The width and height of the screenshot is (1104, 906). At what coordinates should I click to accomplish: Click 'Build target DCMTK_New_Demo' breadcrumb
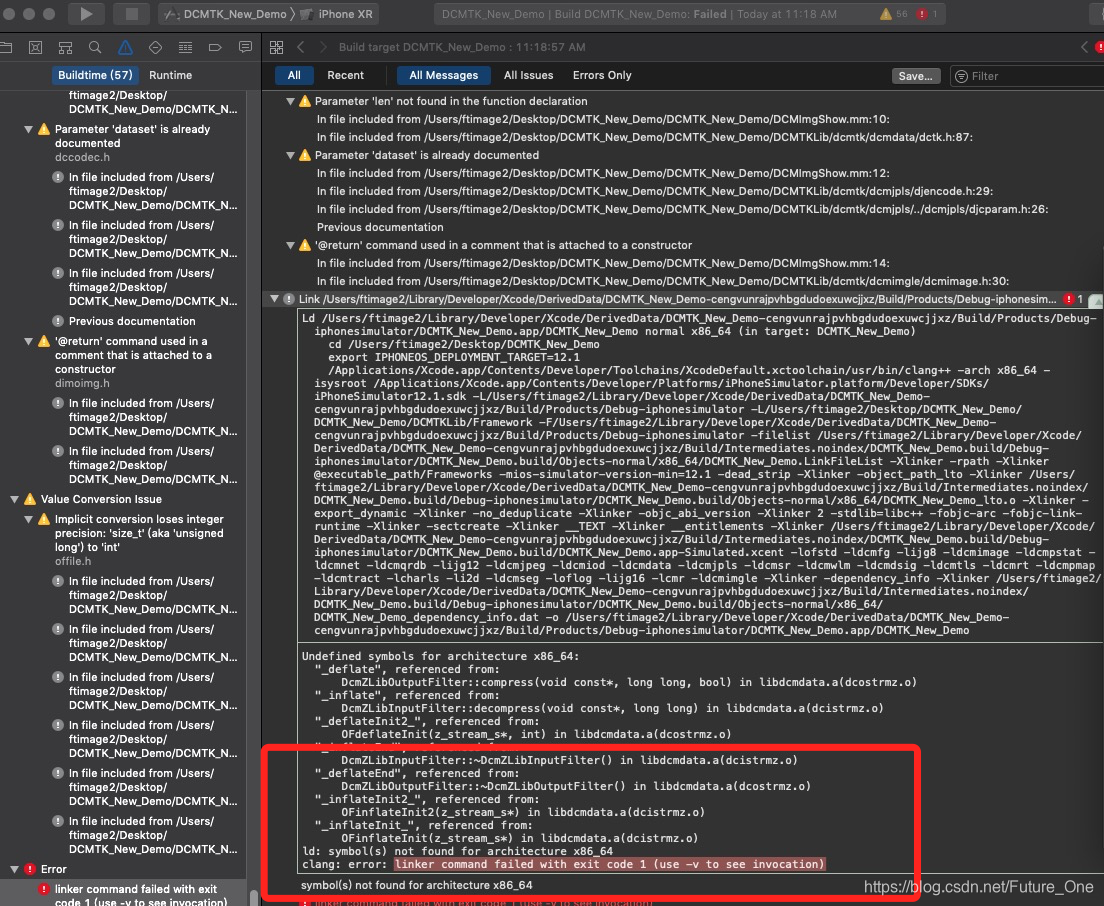462,47
